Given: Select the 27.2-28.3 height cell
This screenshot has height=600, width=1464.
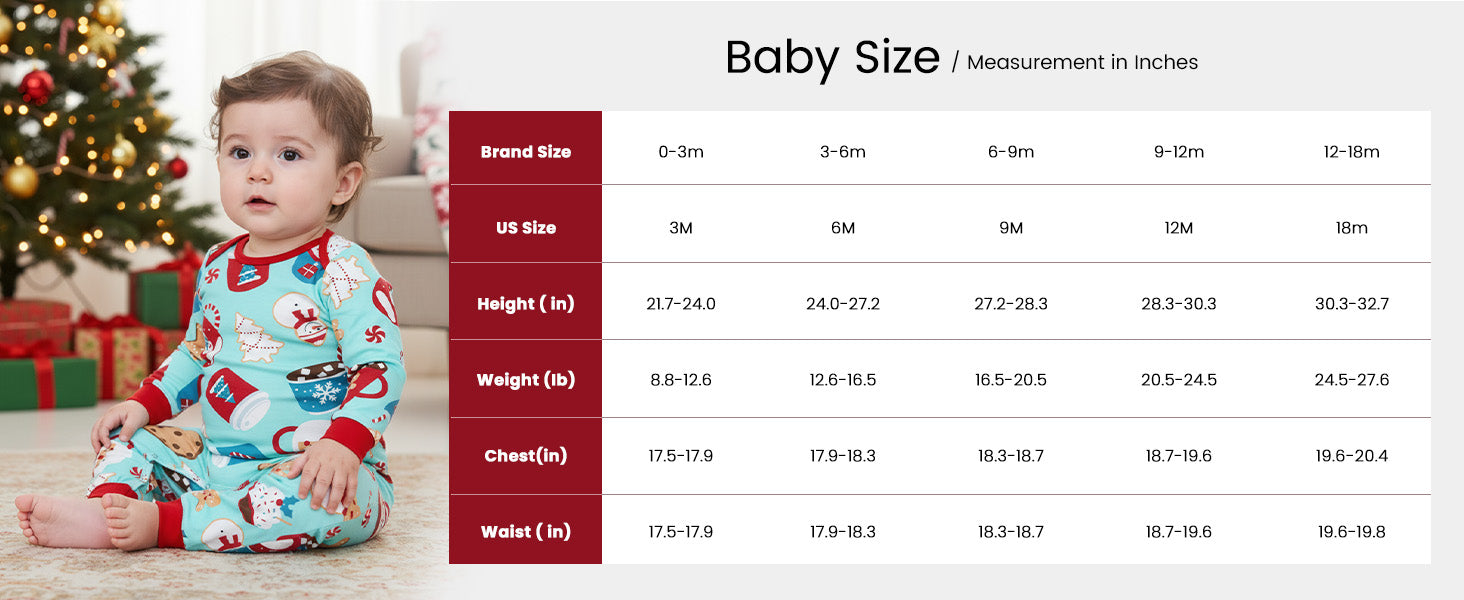Looking at the screenshot, I should [1011, 304].
